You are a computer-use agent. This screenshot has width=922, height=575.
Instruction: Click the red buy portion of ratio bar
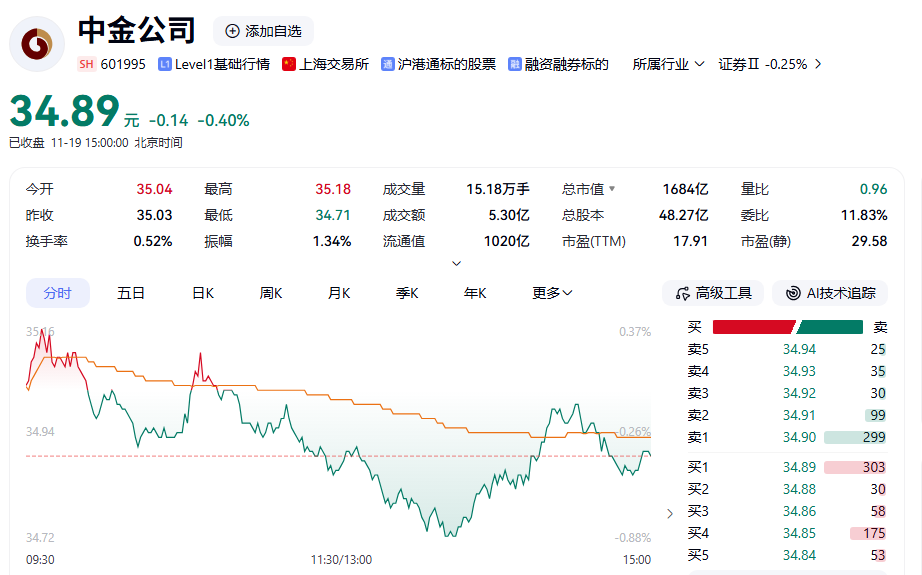[753, 327]
